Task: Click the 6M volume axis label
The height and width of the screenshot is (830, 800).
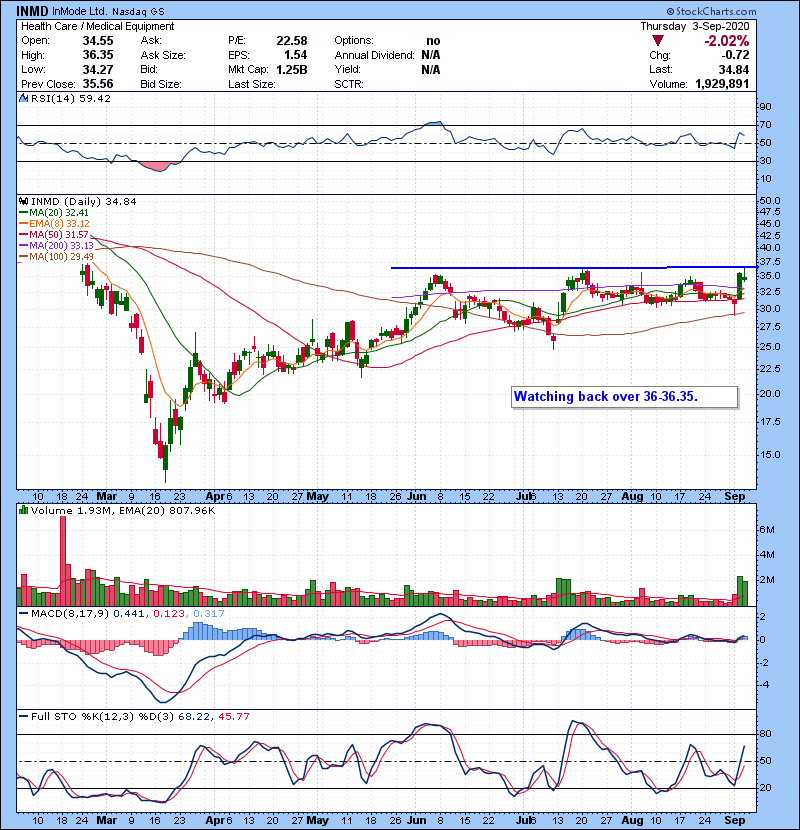Action: pos(767,529)
